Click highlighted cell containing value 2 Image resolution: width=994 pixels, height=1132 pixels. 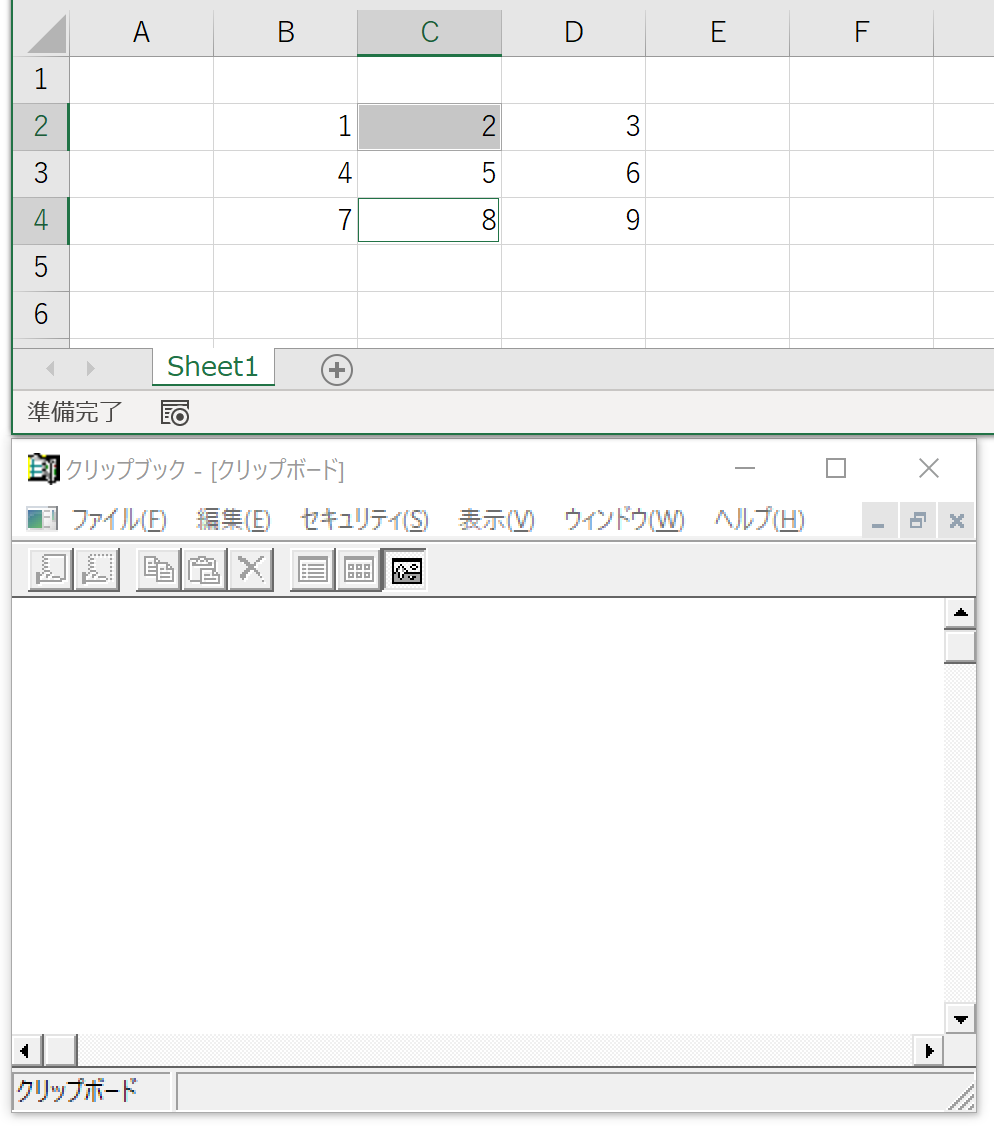coord(430,126)
